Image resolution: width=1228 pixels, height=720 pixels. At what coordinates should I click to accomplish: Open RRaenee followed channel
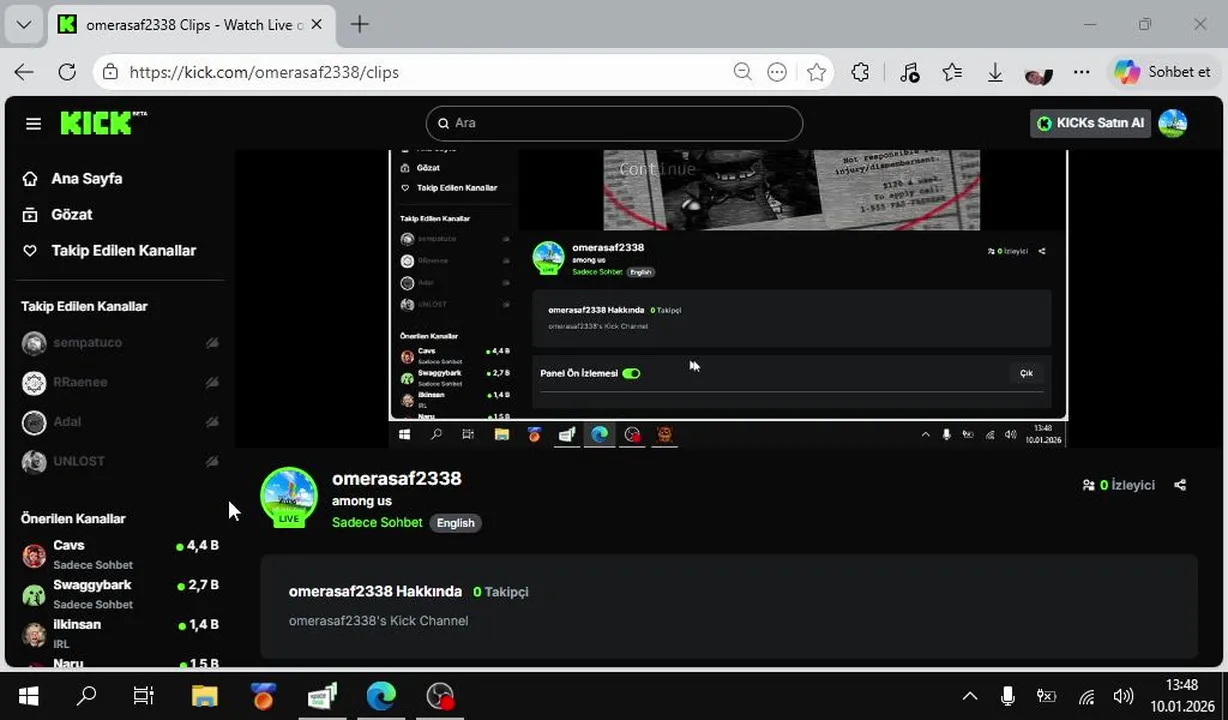coord(120,382)
